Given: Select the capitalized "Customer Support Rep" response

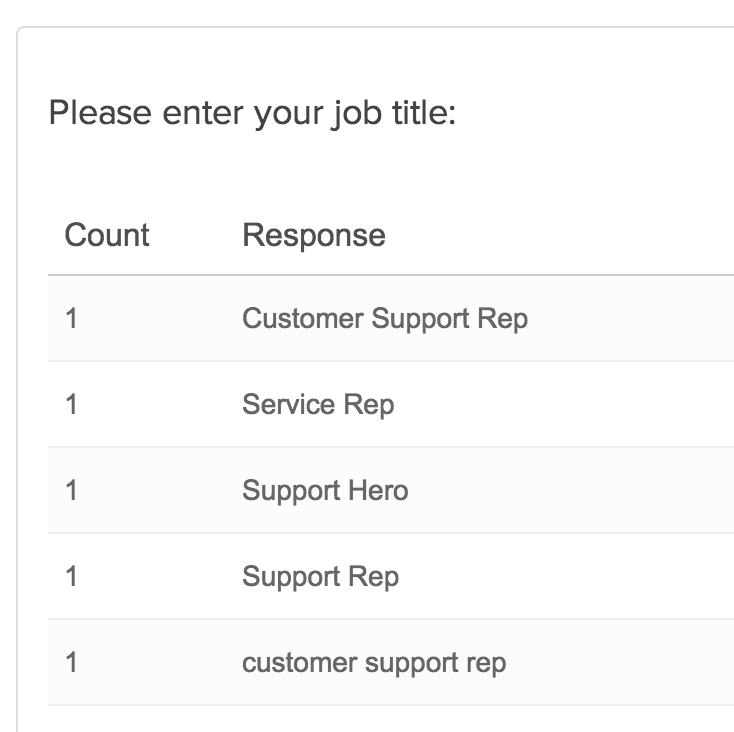Looking at the screenshot, I should (385, 319).
